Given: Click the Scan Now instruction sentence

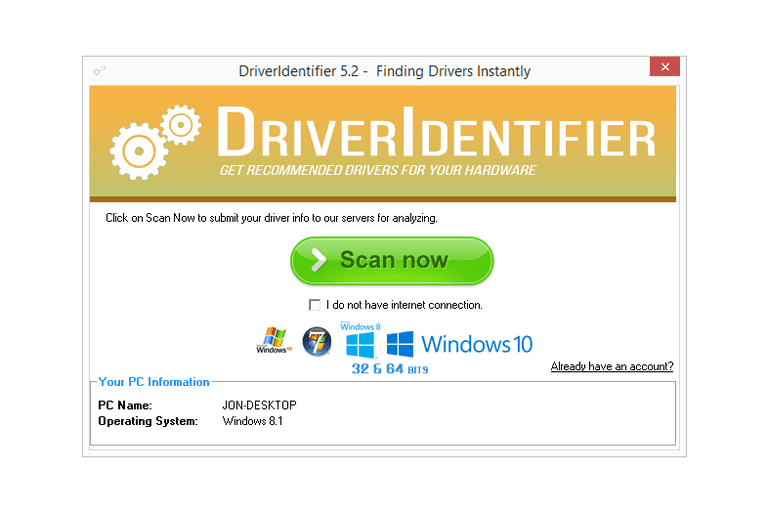Looking at the screenshot, I should tap(271, 218).
